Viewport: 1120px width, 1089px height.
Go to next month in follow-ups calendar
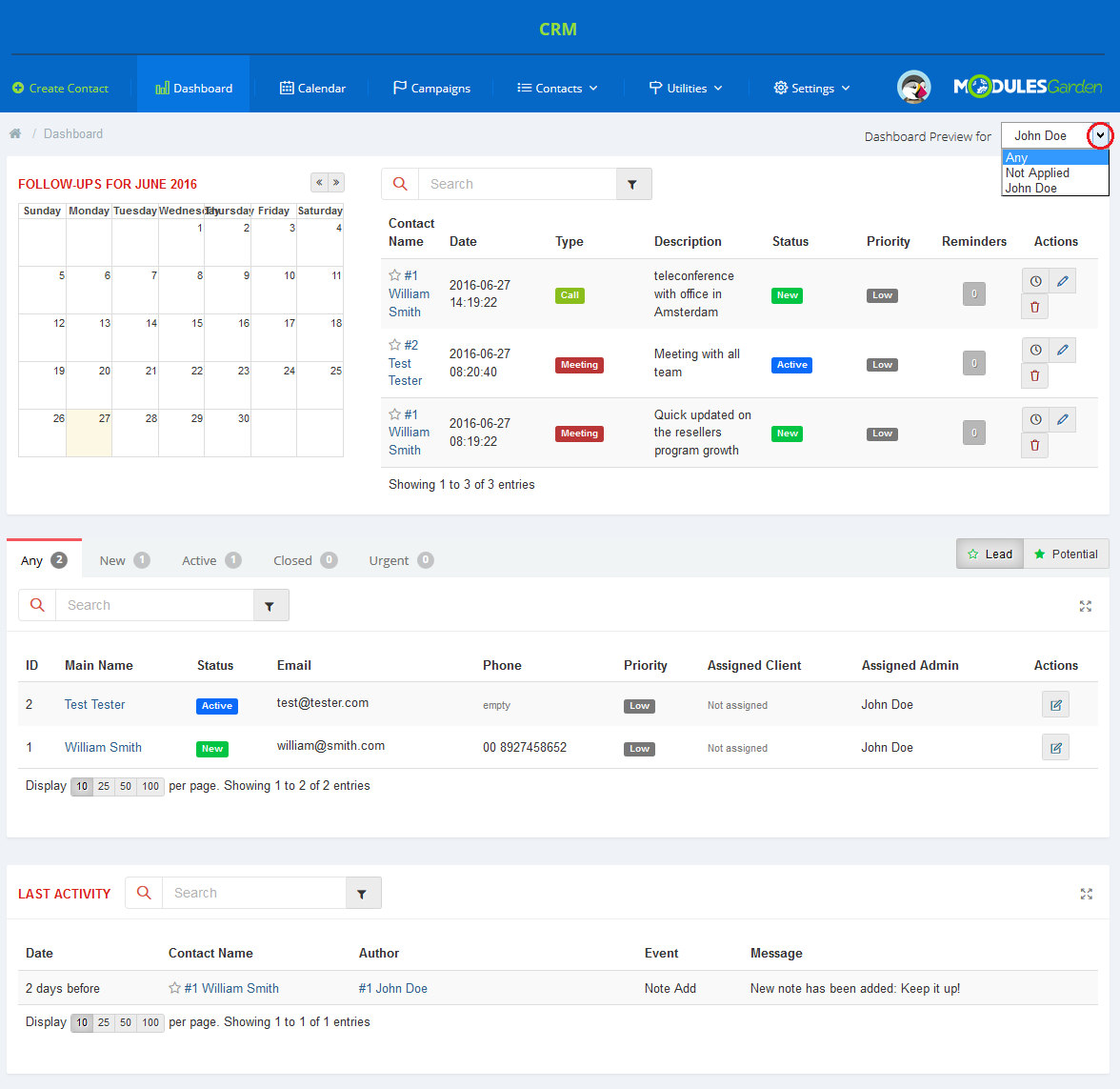point(335,182)
